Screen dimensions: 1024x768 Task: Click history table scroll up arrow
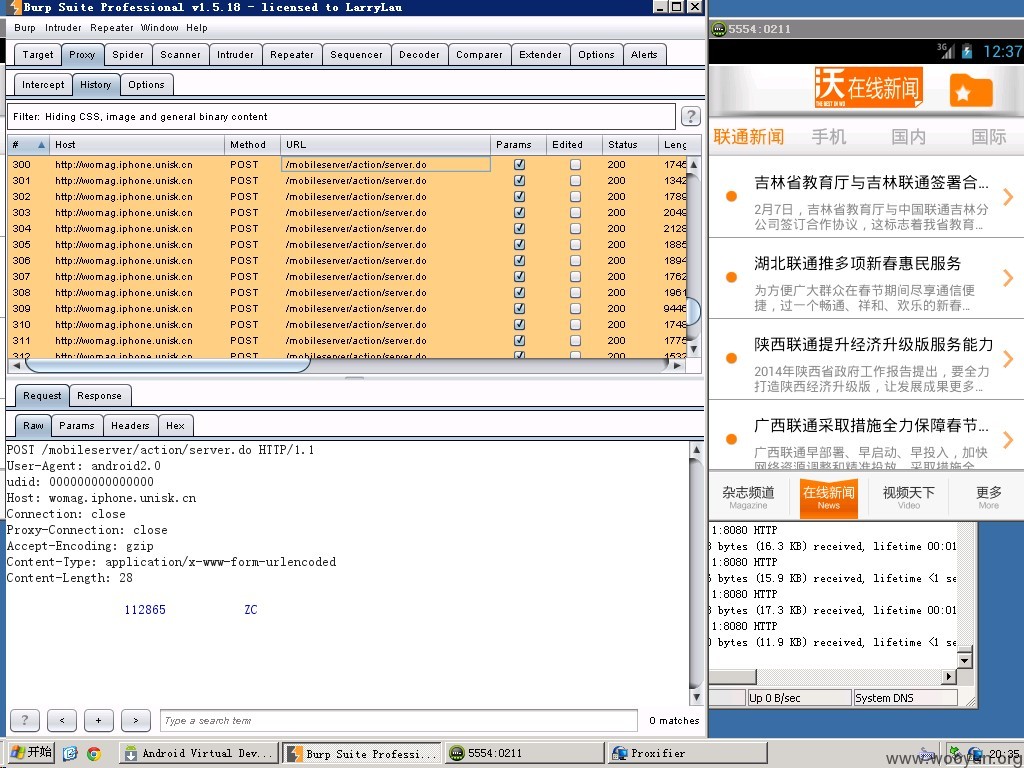click(694, 164)
